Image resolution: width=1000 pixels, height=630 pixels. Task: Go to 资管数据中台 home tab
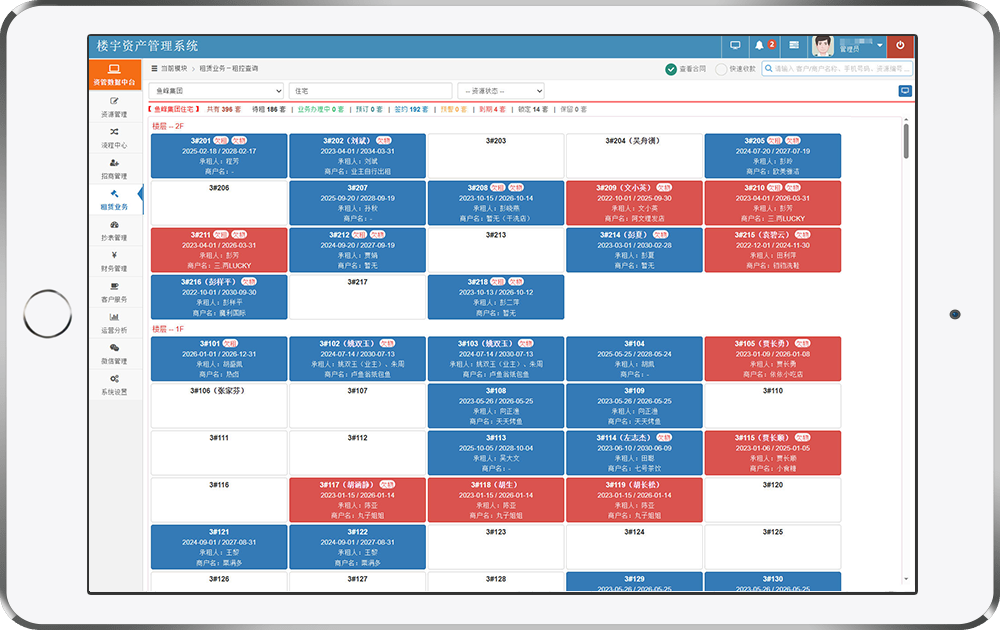click(x=115, y=75)
